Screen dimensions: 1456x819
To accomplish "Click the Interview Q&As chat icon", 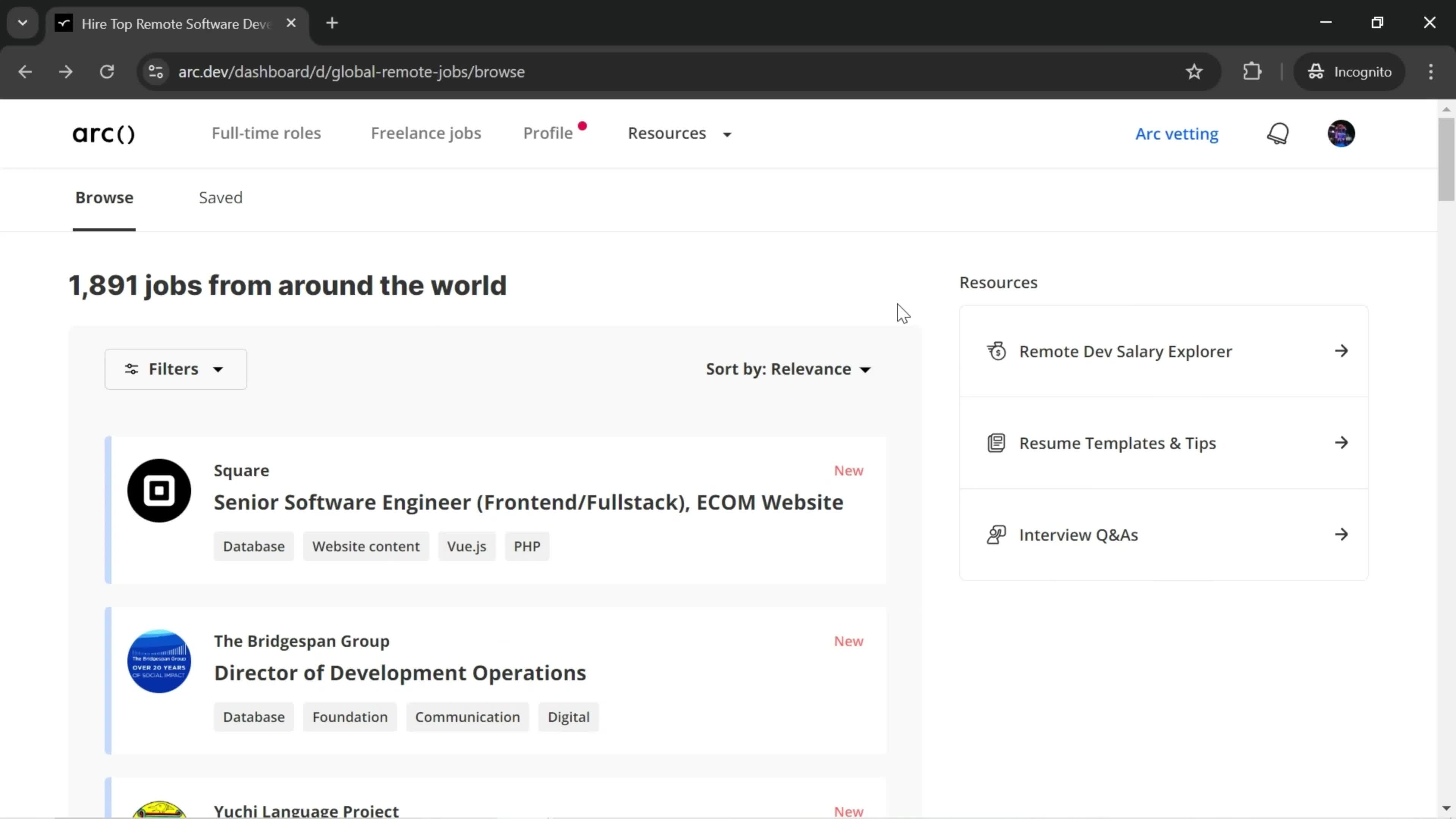I will pyautogui.click(x=996, y=534).
